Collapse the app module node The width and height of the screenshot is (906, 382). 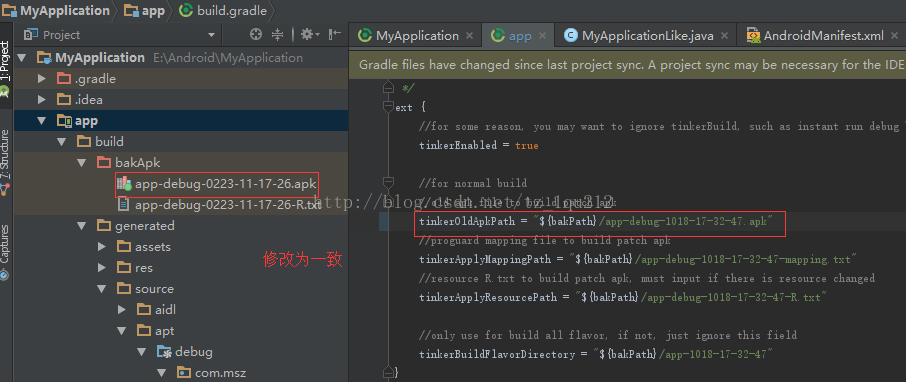[x=42, y=121]
